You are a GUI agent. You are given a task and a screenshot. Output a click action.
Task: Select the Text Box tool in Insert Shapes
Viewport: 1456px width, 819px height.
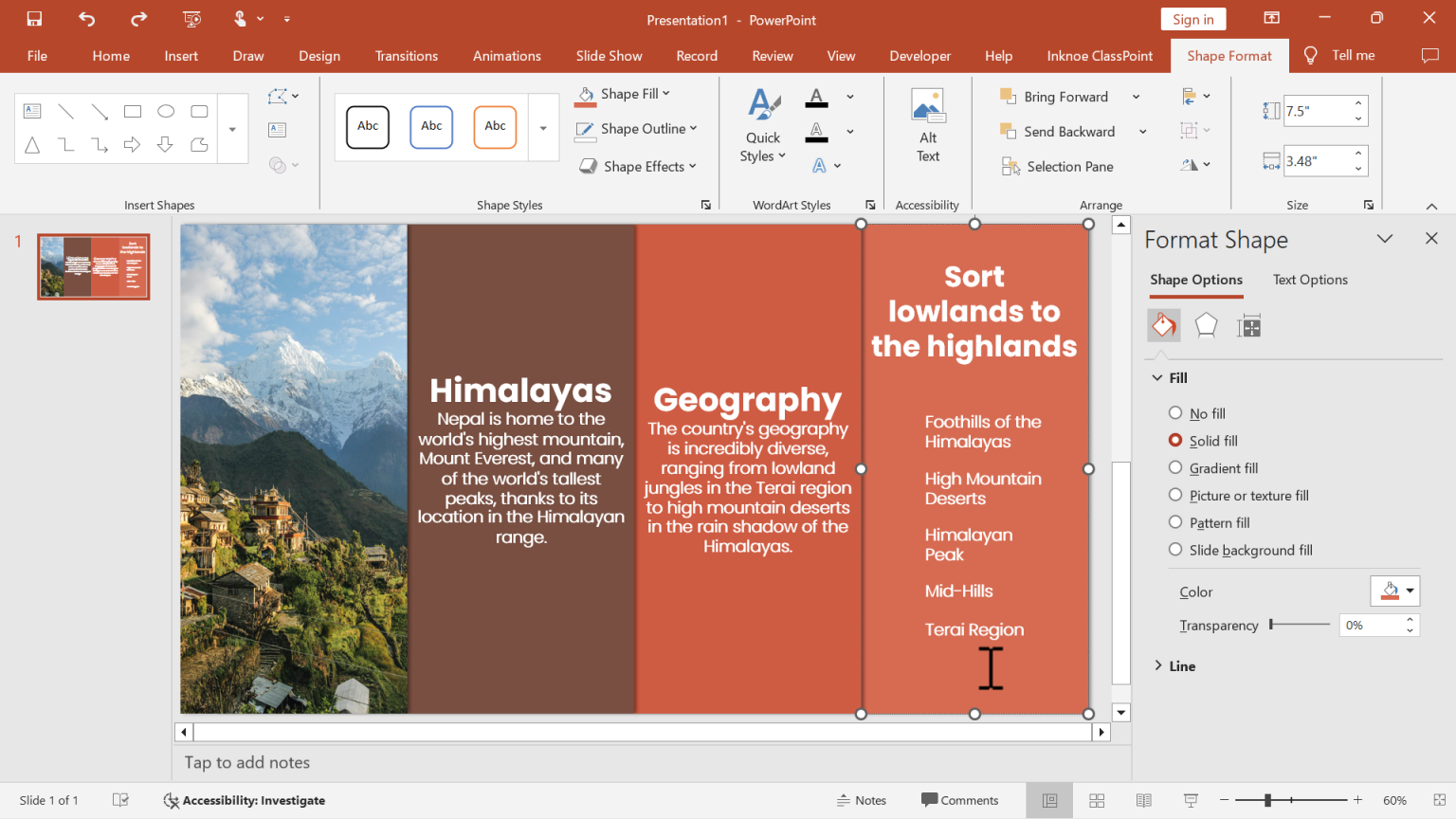pyautogui.click(x=32, y=111)
